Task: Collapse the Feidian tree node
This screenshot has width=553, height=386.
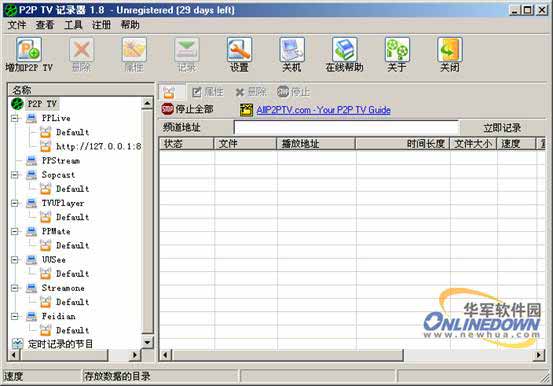Action: (x=14, y=316)
